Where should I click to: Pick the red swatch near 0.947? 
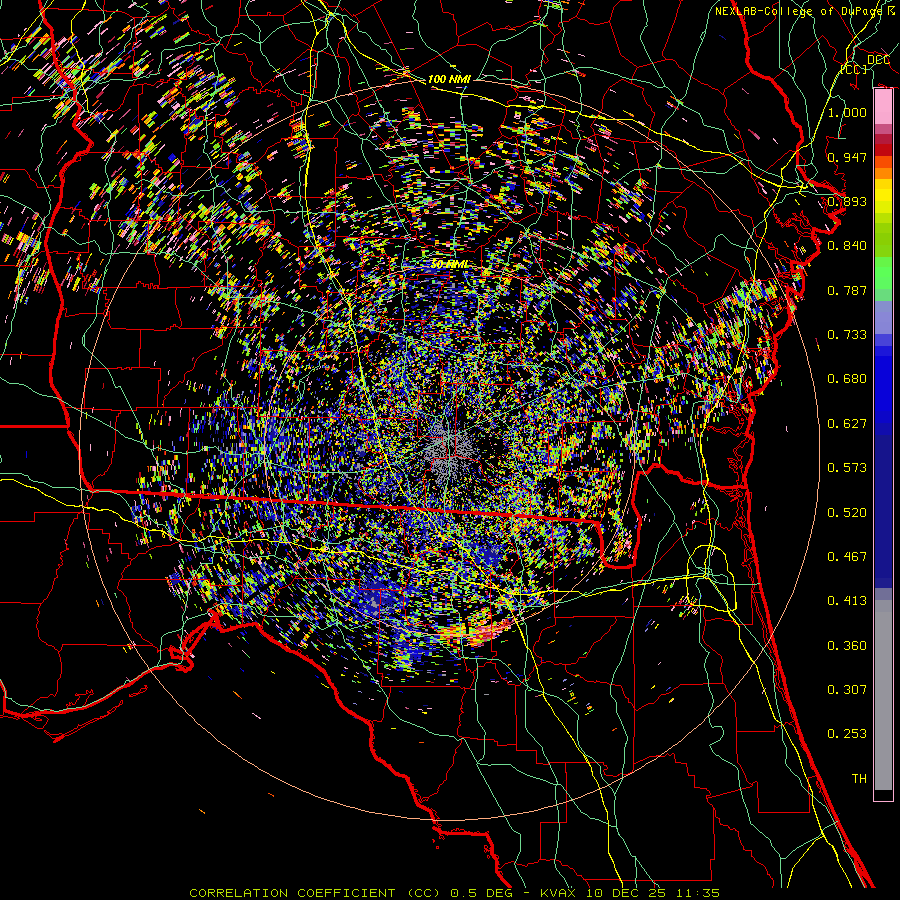click(883, 149)
